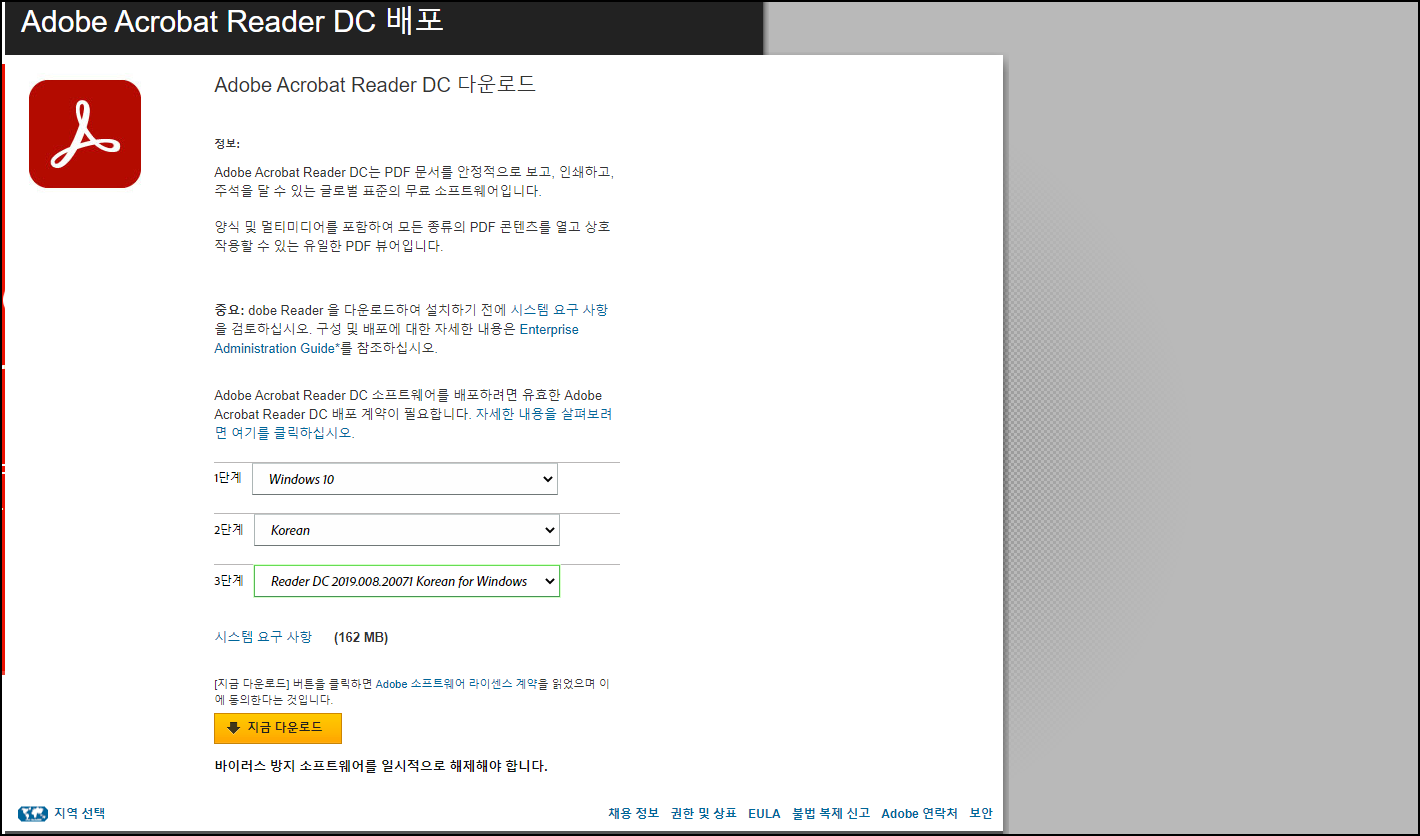The height and width of the screenshot is (836, 1420).
Task: Click the 자세한 내용을 살펴보려면 여기를 클릭하십시오 link
Action: coord(413,424)
